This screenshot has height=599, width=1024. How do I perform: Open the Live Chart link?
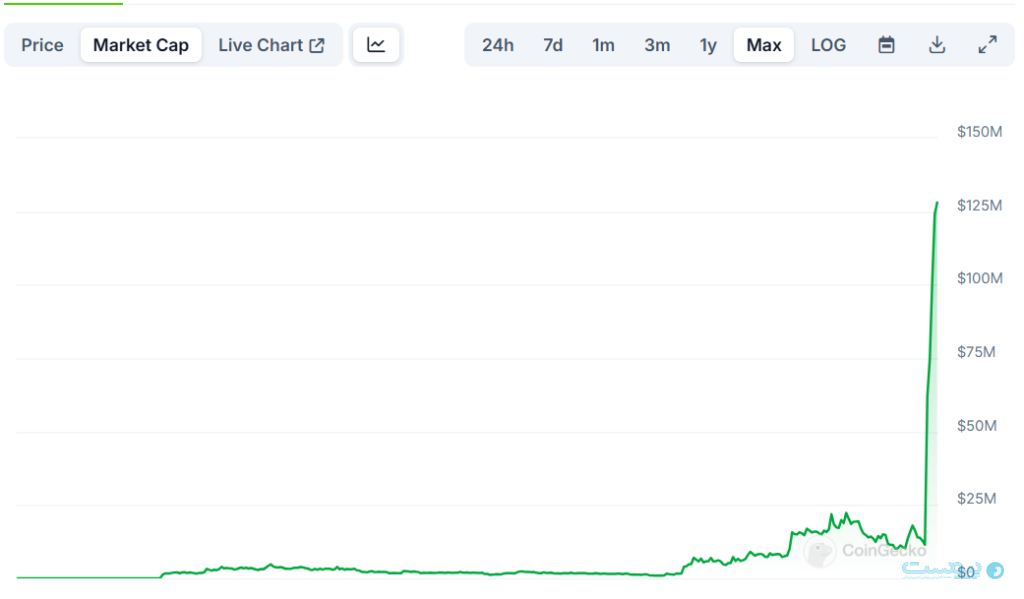point(271,45)
